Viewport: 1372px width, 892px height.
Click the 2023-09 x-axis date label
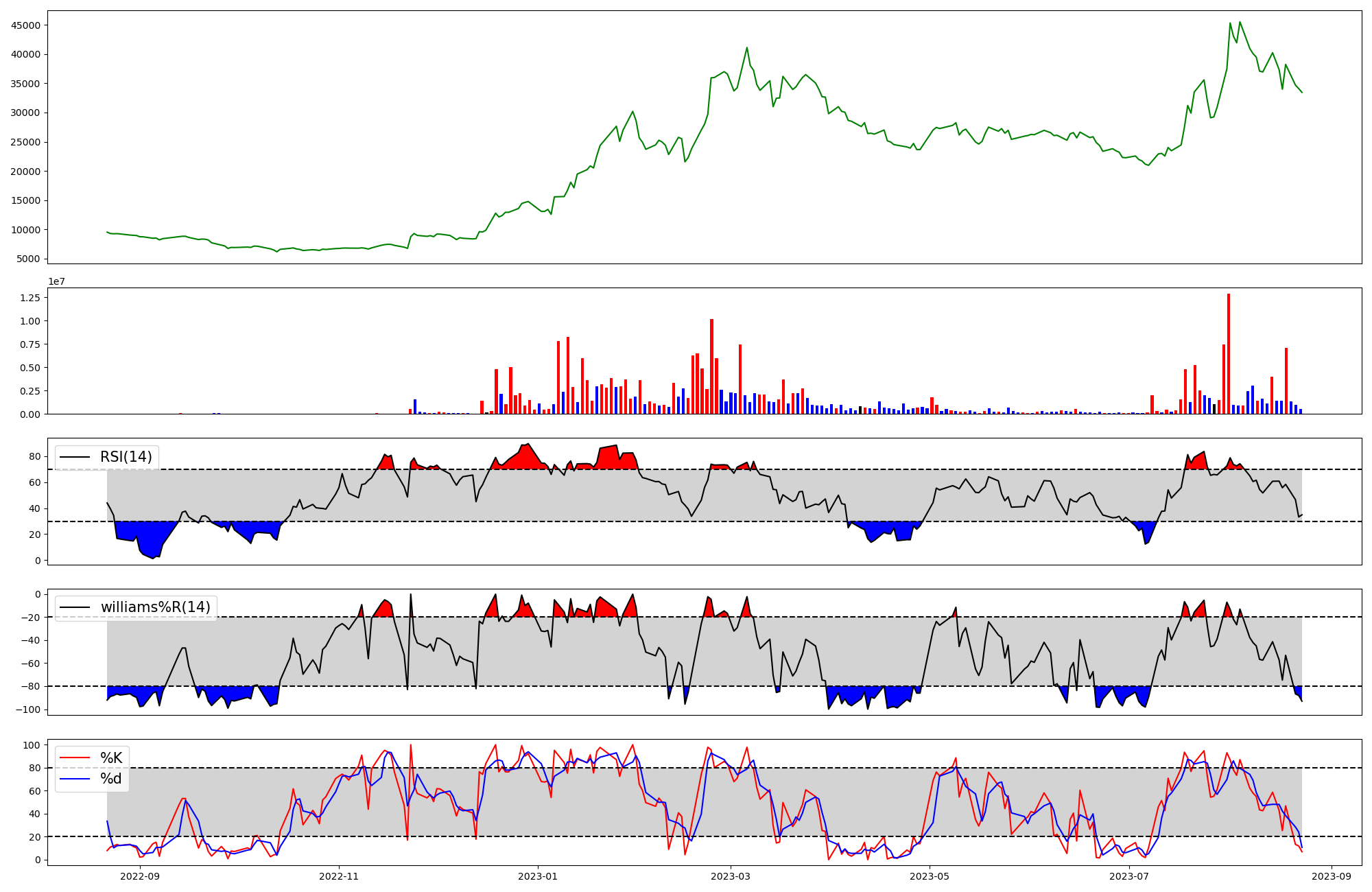click(x=1332, y=876)
